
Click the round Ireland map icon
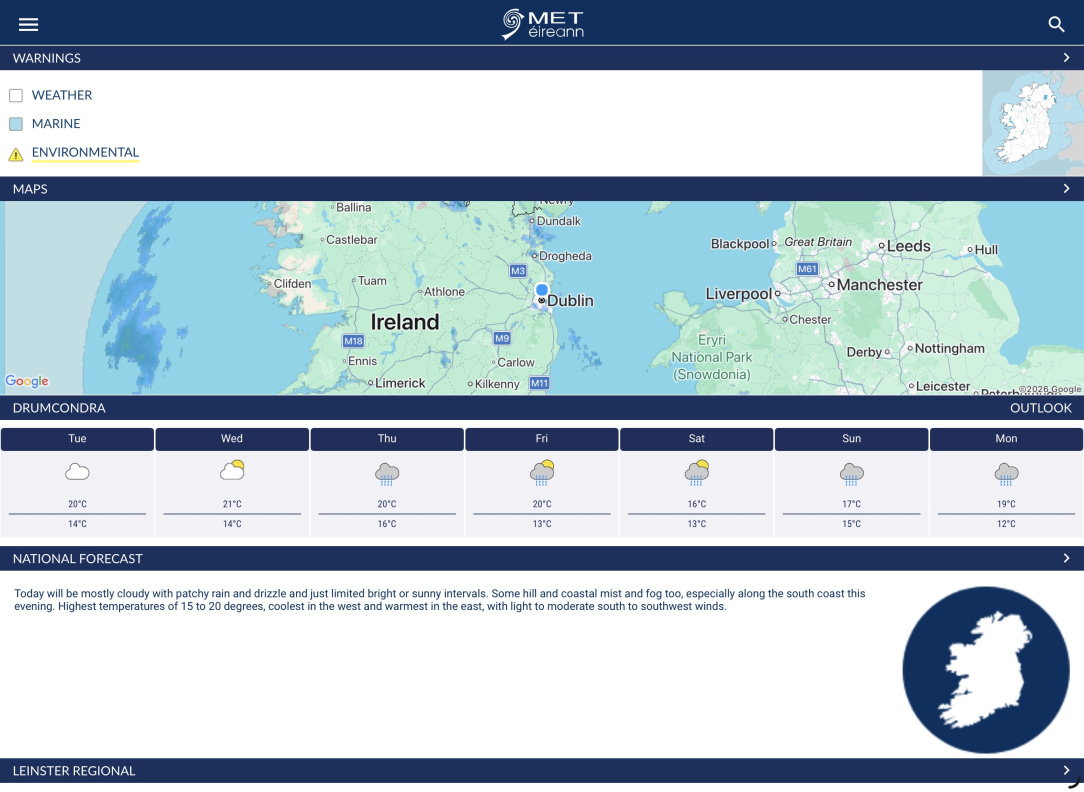tap(986, 670)
